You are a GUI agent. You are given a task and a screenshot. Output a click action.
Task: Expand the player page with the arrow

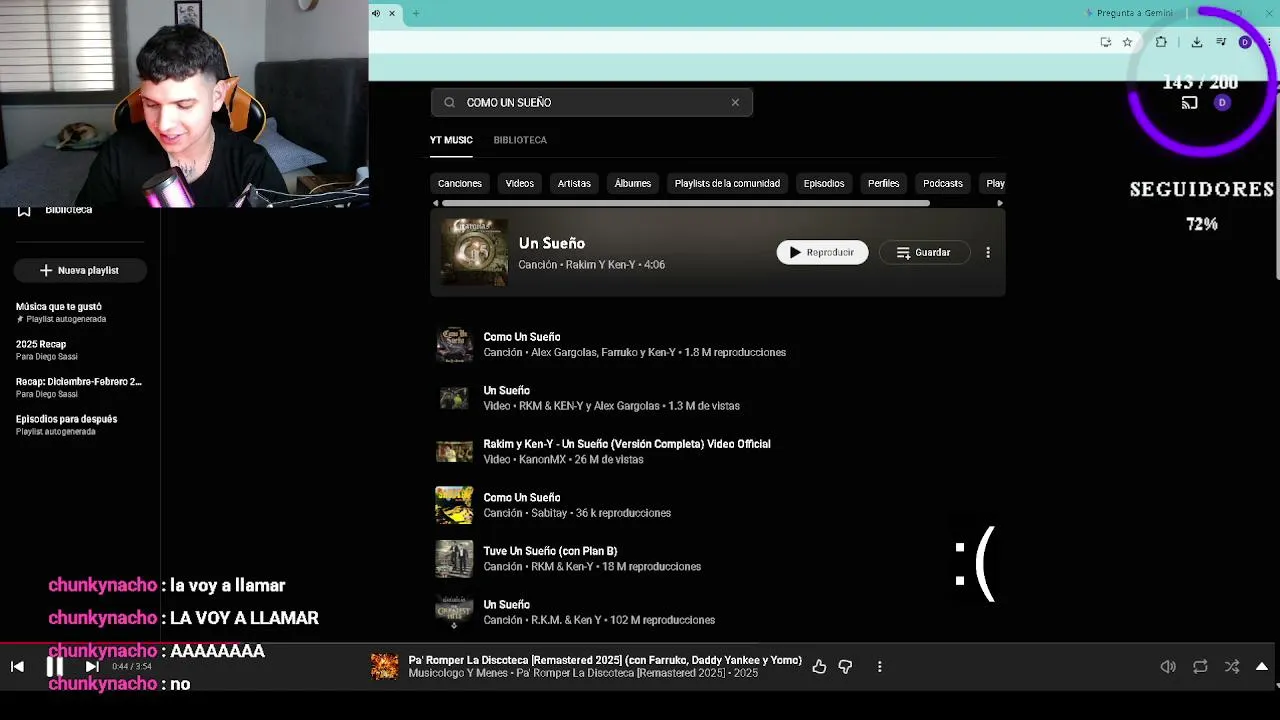1262,666
